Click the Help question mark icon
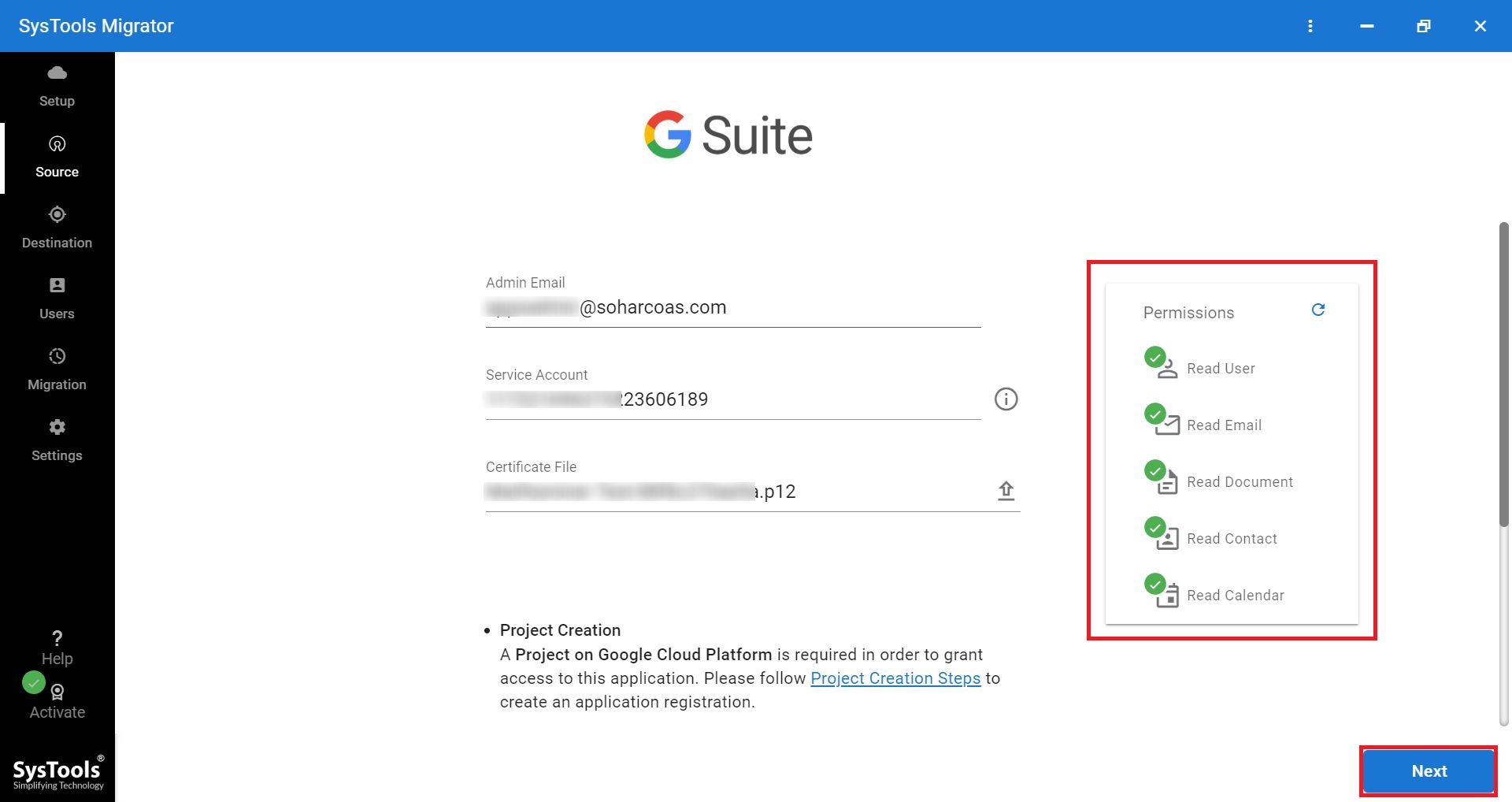This screenshot has width=1512, height=802. point(57,638)
